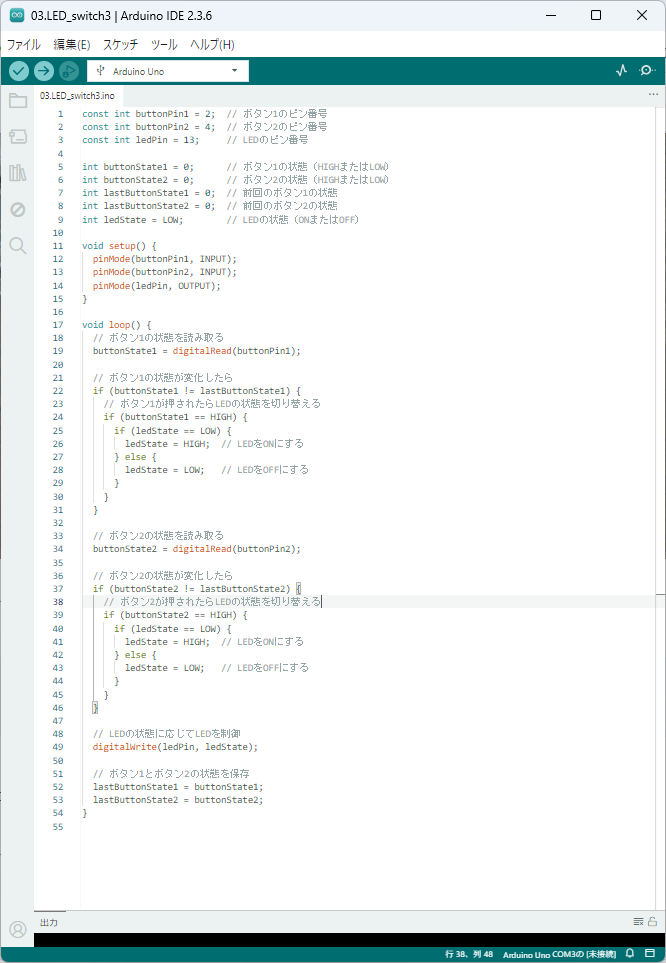
Task: Click 'if (buttonState1 != lastButtonState1) {' line
Action: click(x=197, y=391)
